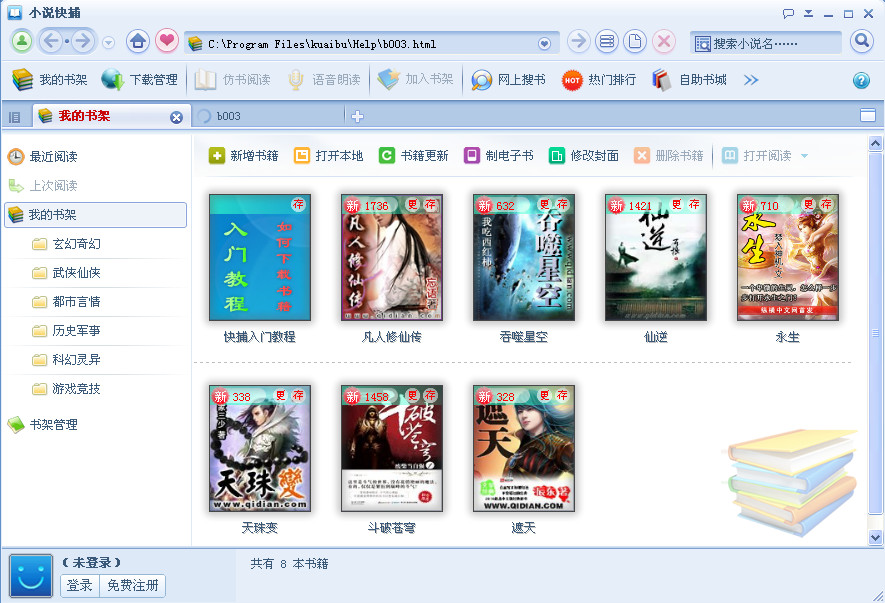Open 下载管理 download manager
Screen dimensions: 885x603
pyautogui.click(x=140, y=80)
